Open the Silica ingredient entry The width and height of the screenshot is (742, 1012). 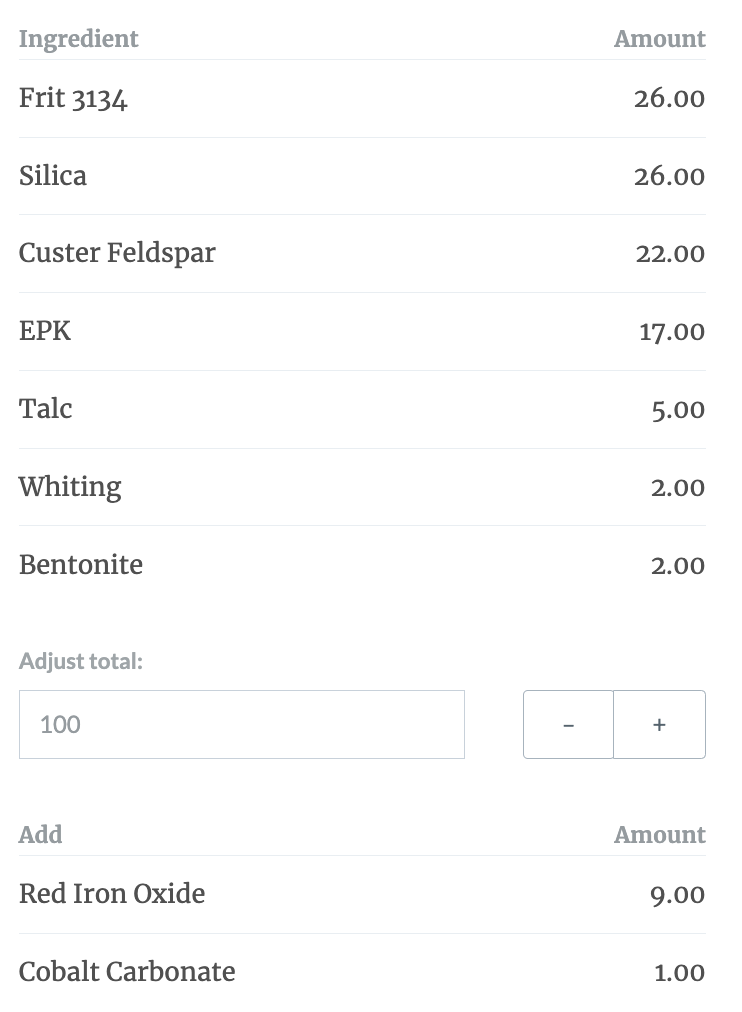click(x=52, y=176)
